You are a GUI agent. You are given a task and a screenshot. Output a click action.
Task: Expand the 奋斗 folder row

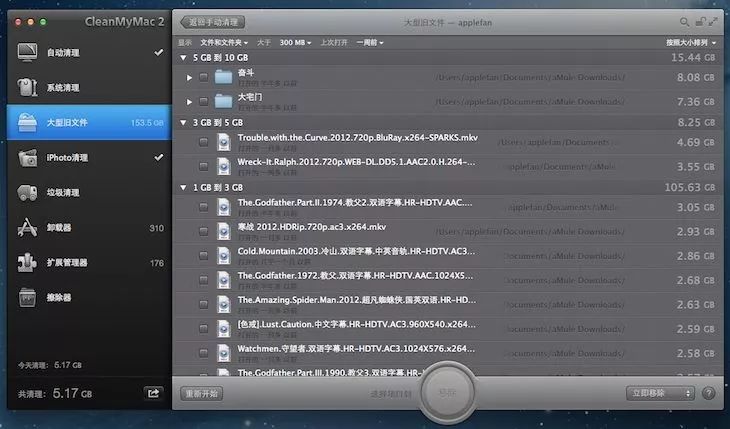(x=189, y=77)
